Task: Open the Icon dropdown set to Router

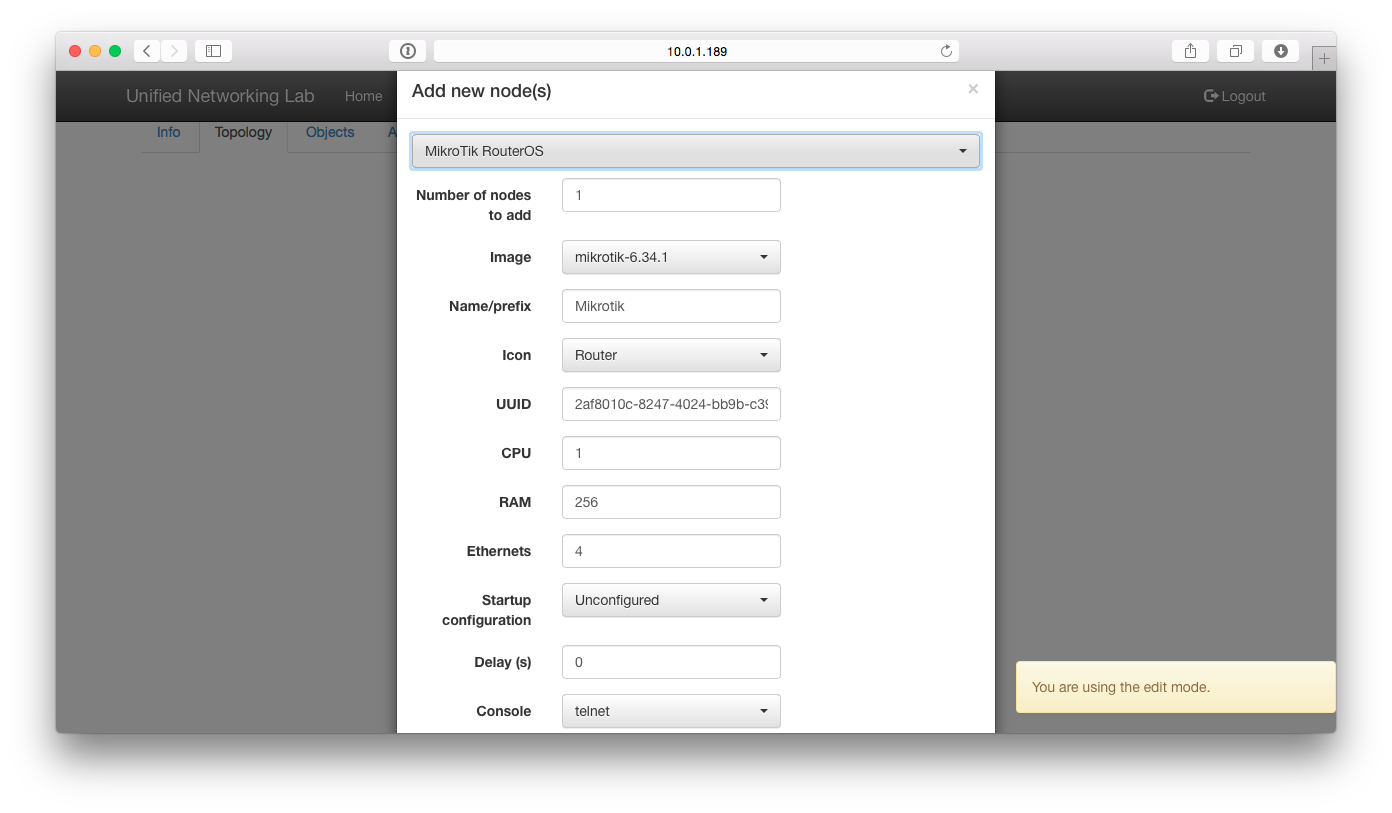Action: [671, 355]
